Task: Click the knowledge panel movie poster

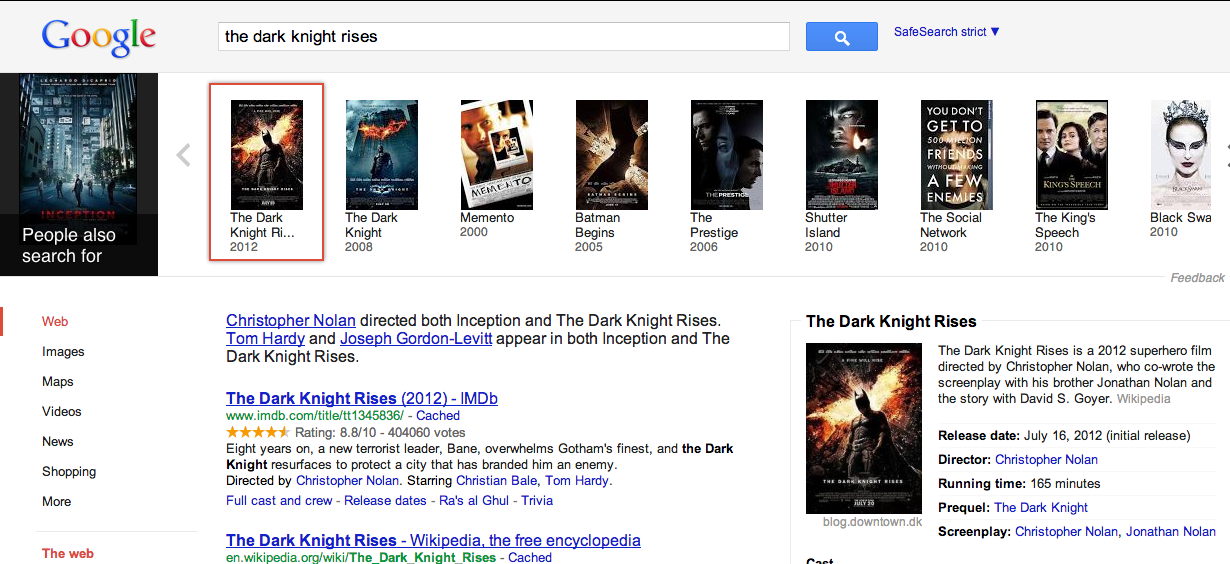Action: [x=864, y=428]
